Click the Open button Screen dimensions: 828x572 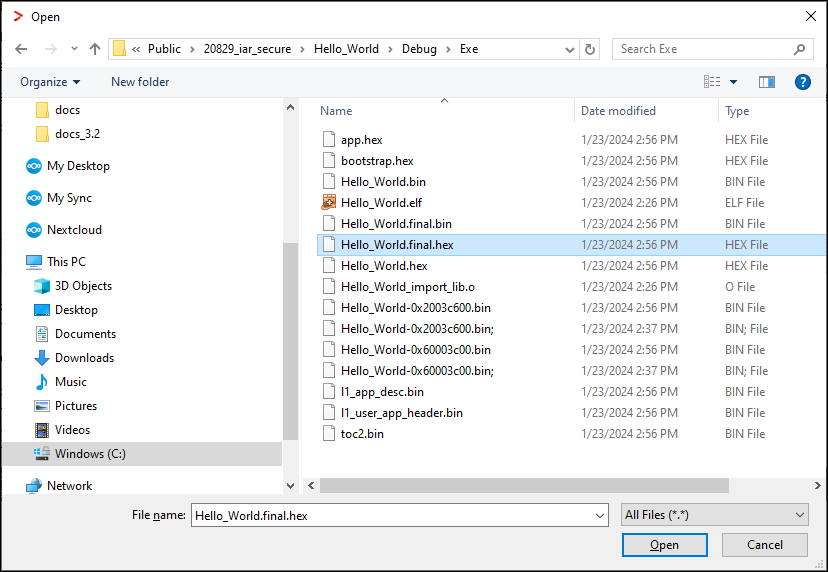[664, 545]
